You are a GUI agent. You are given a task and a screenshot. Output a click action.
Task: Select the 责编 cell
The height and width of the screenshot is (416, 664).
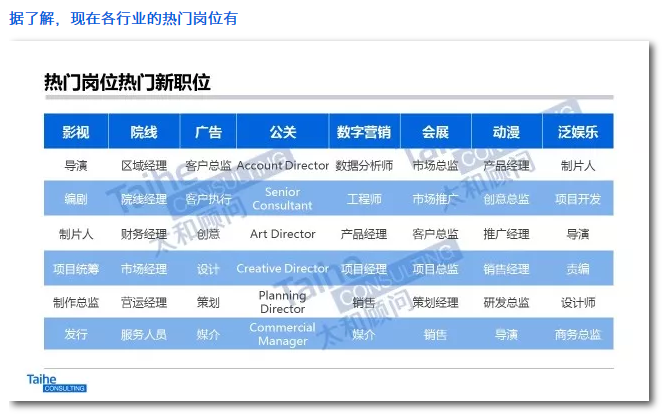[x=578, y=269]
